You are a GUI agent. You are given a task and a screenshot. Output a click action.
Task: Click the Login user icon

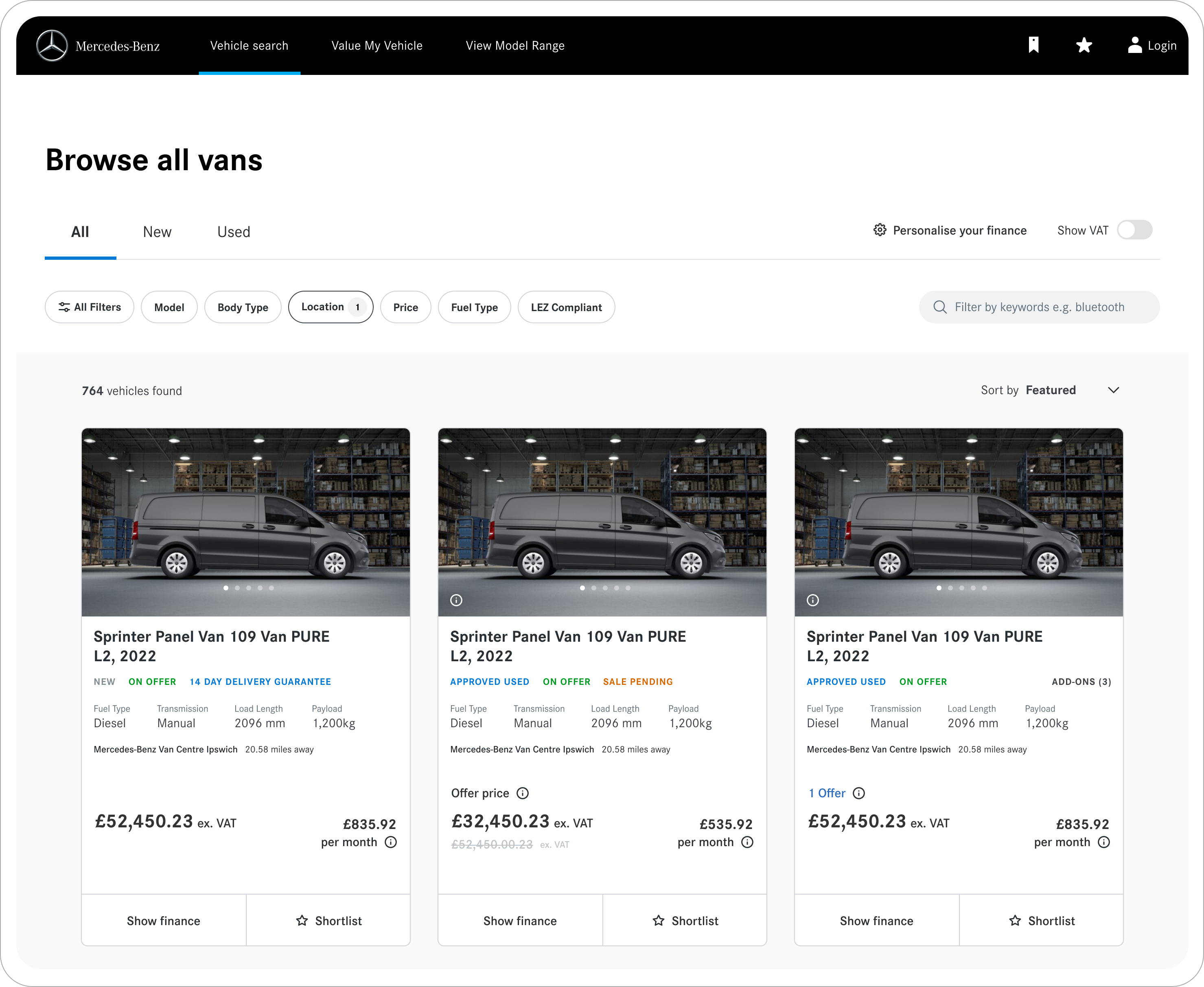1135,46
